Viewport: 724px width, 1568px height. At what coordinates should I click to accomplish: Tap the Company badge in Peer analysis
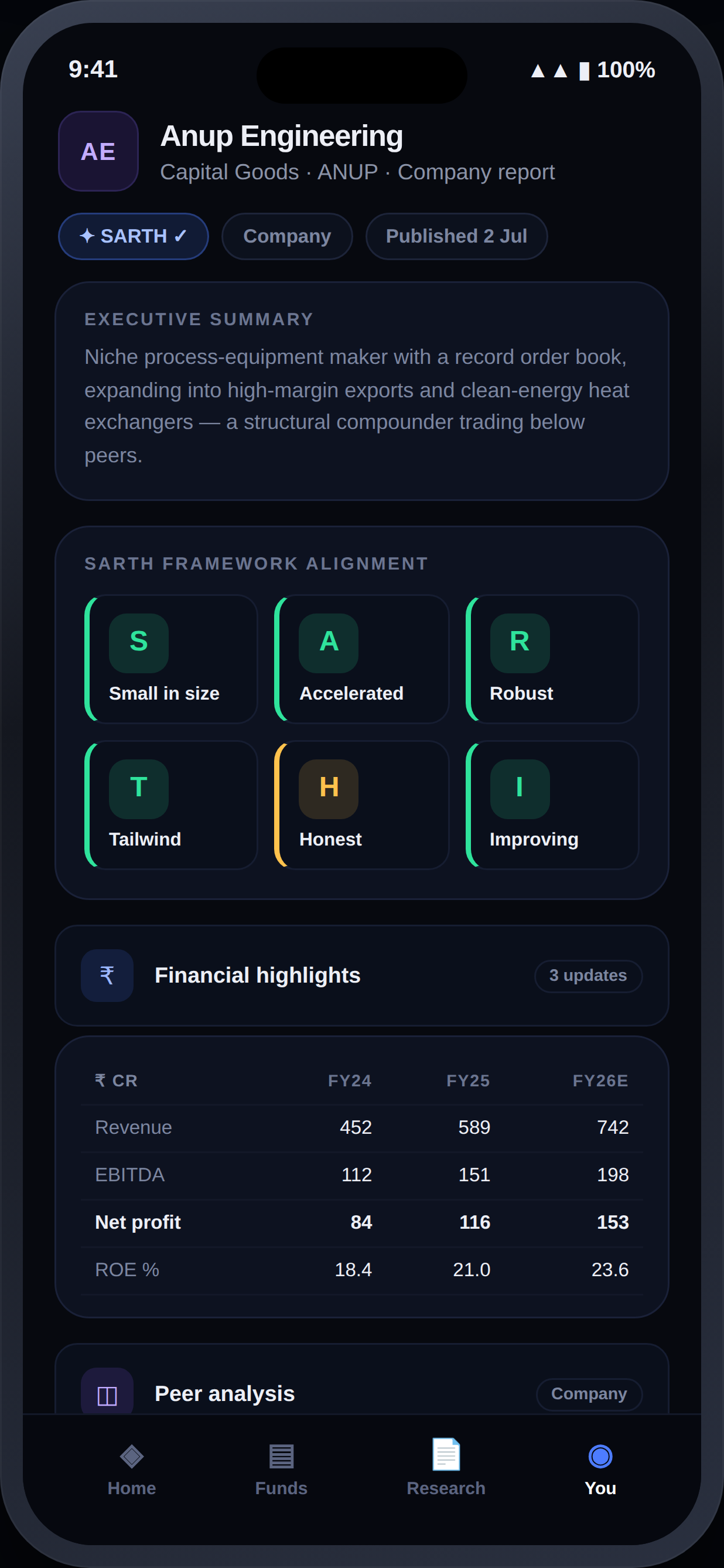tap(589, 1394)
